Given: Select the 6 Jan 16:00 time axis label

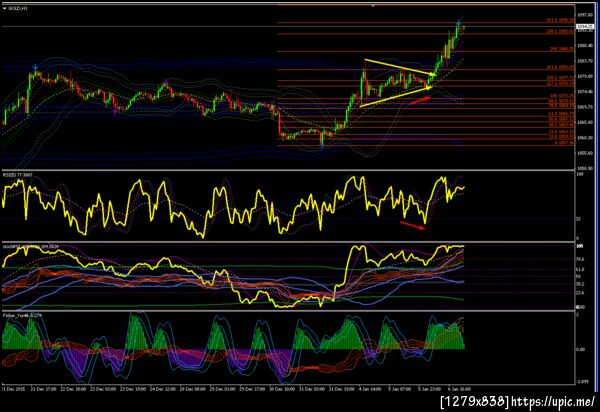Looking at the screenshot, I should coord(459,389).
